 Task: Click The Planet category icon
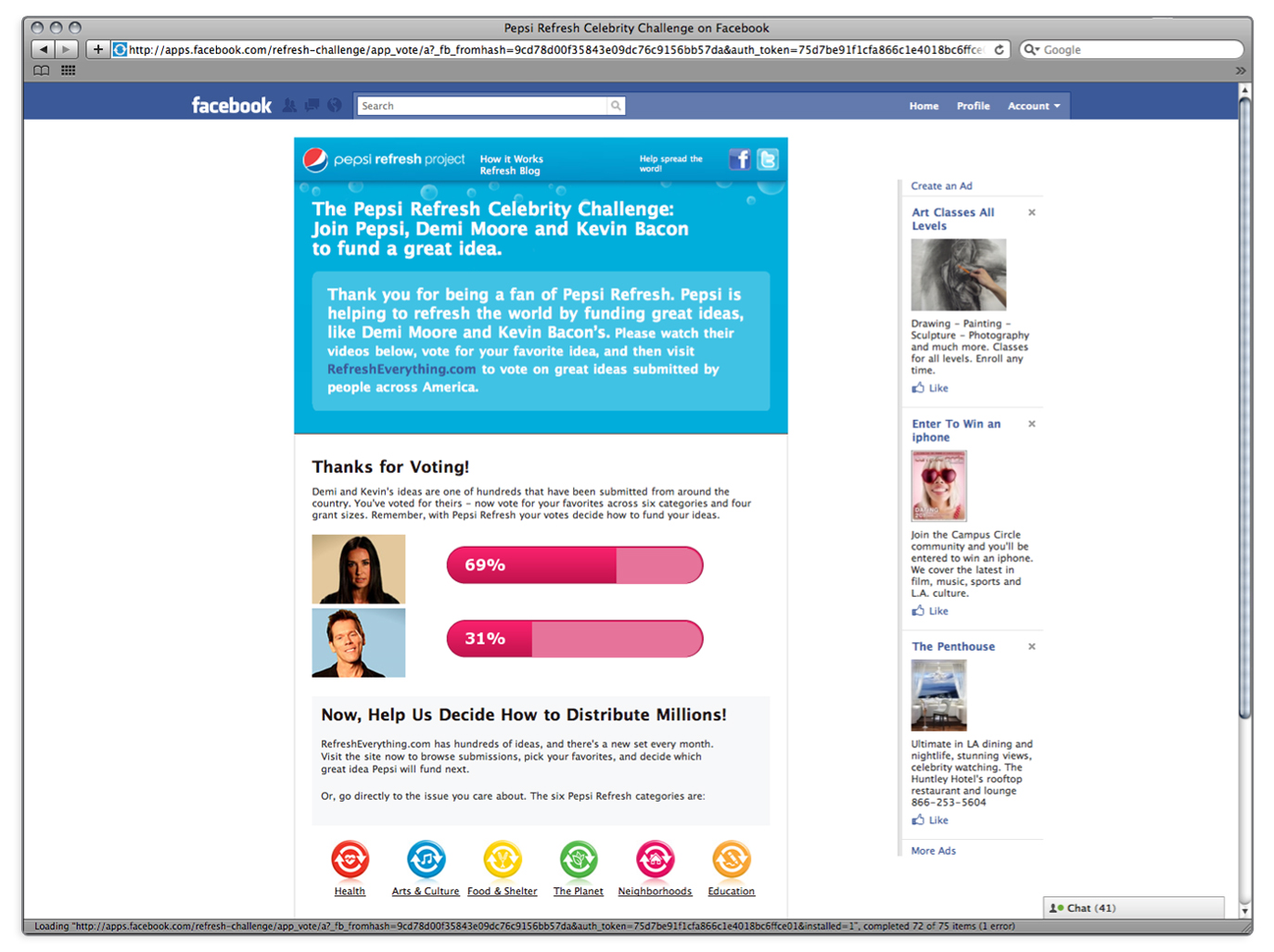pos(579,859)
